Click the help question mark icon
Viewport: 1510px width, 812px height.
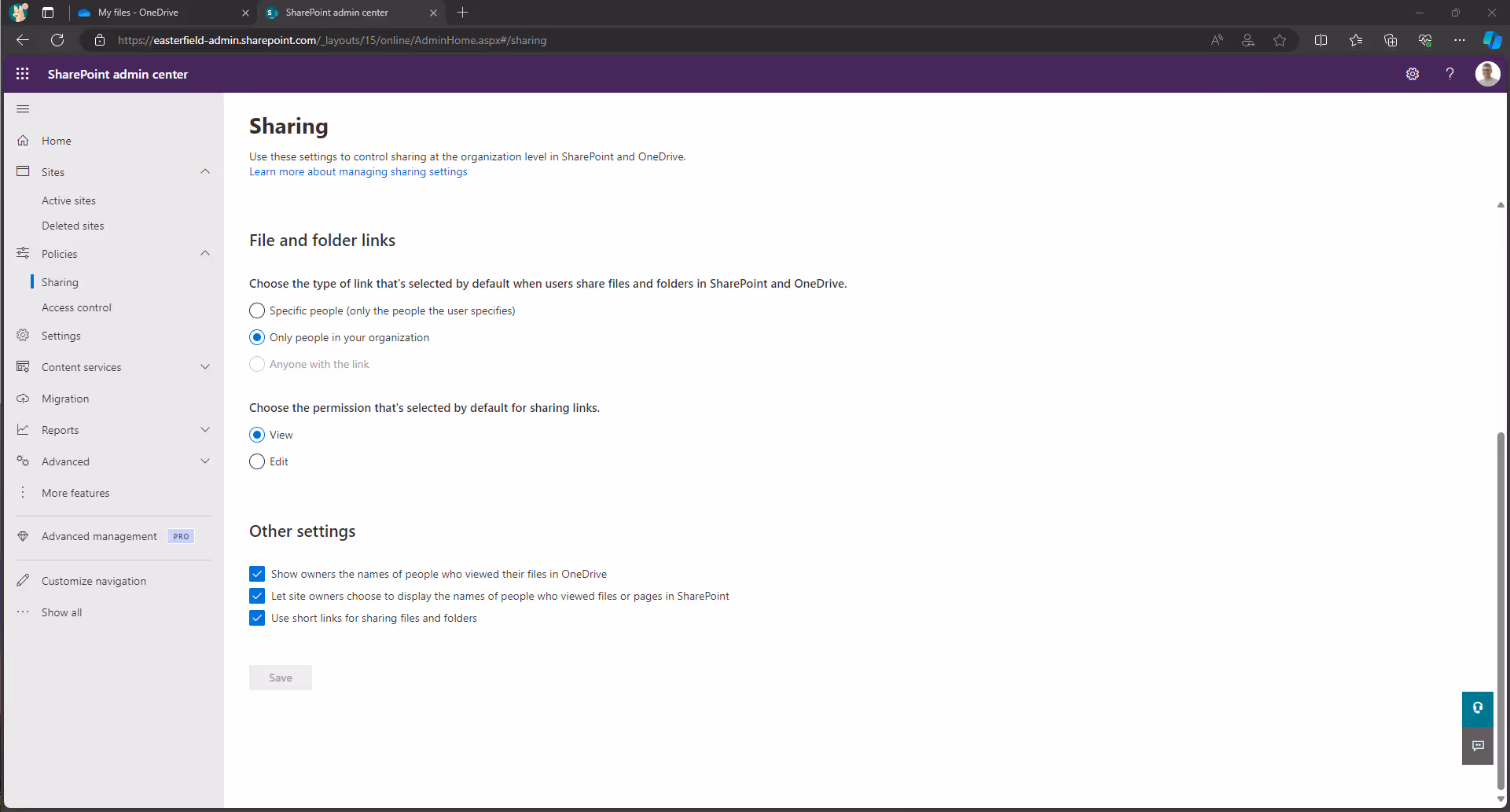pyautogui.click(x=1449, y=74)
